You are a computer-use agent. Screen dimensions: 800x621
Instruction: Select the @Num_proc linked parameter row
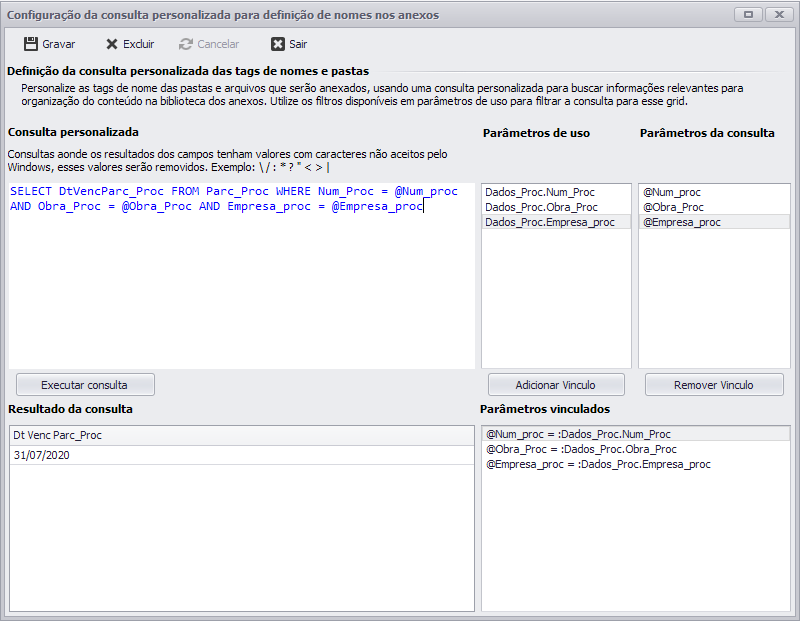578,434
